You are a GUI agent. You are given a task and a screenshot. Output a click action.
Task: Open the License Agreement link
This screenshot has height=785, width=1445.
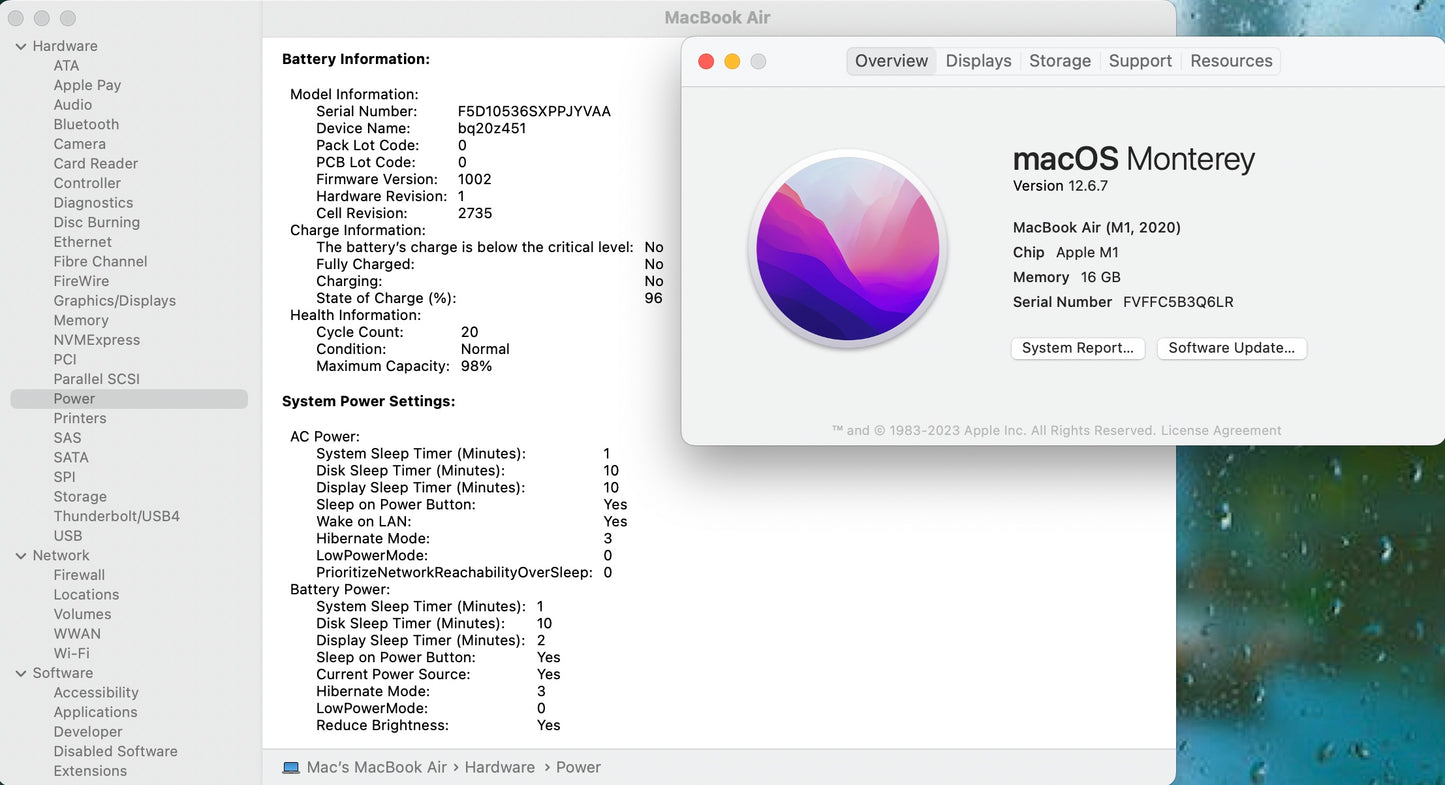click(1220, 431)
